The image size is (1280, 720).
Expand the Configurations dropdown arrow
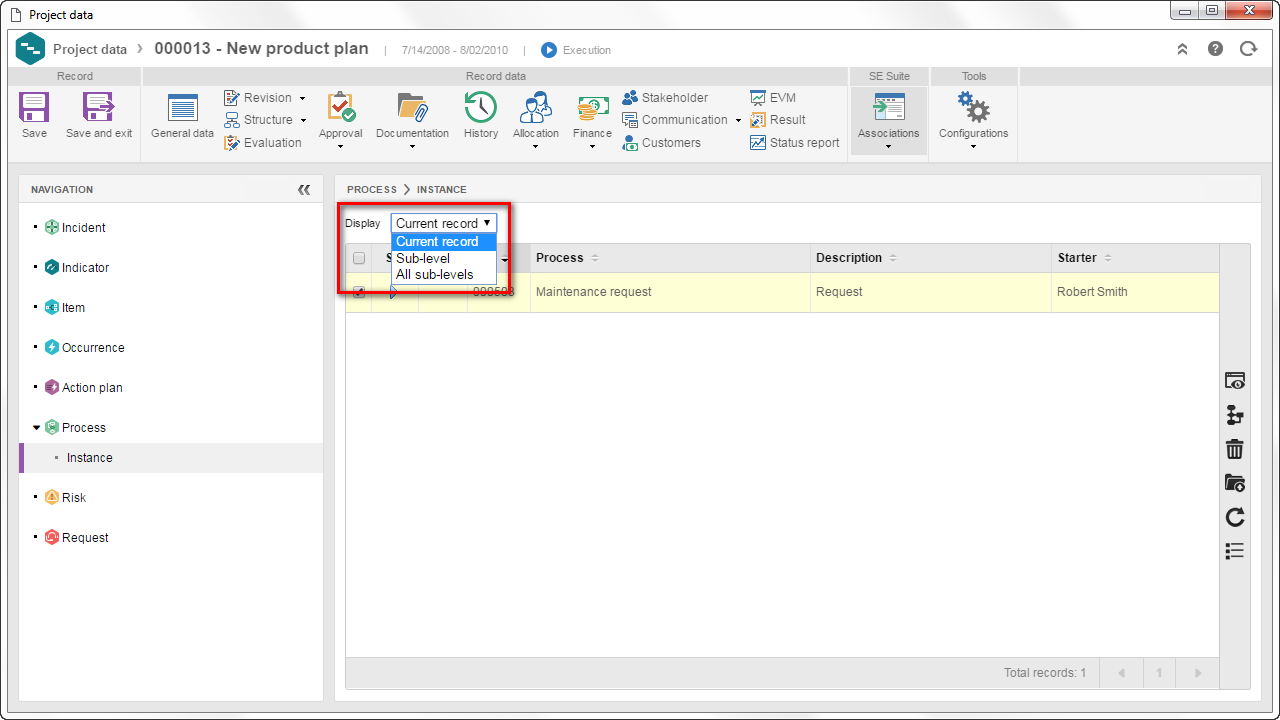973,147
